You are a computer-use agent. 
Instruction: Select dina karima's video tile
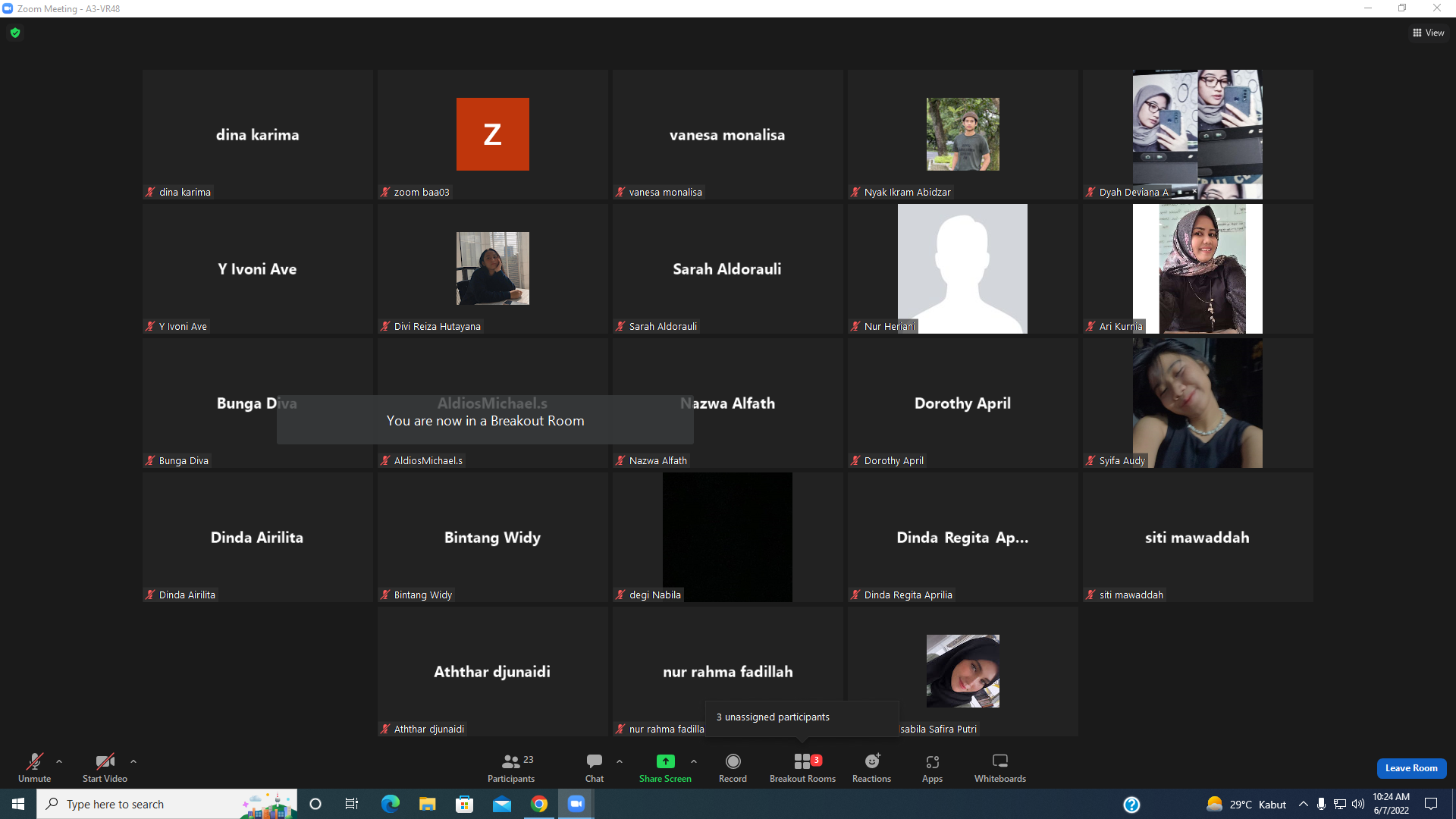pos(258,134)
